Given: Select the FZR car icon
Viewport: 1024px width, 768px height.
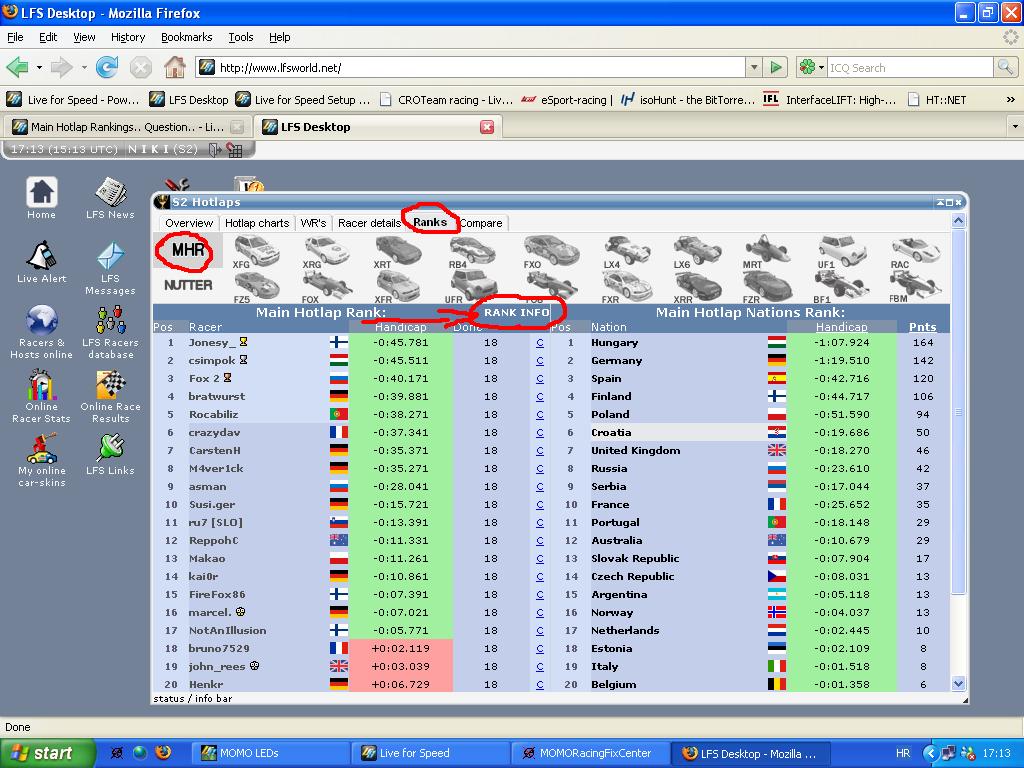Looking at the screenshot, I should tap(767, 287).
